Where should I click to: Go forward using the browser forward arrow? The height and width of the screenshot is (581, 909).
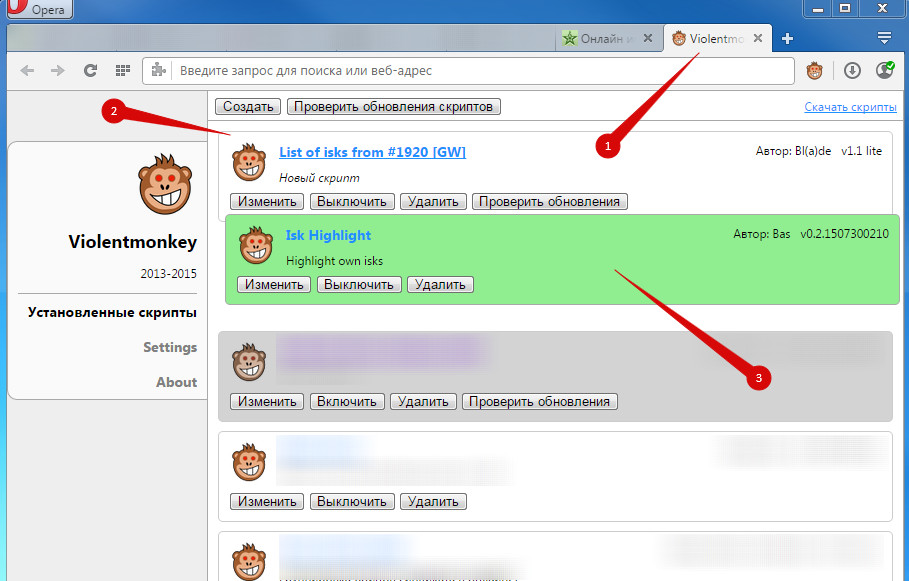pyautogui.click(x=57, y=71)
